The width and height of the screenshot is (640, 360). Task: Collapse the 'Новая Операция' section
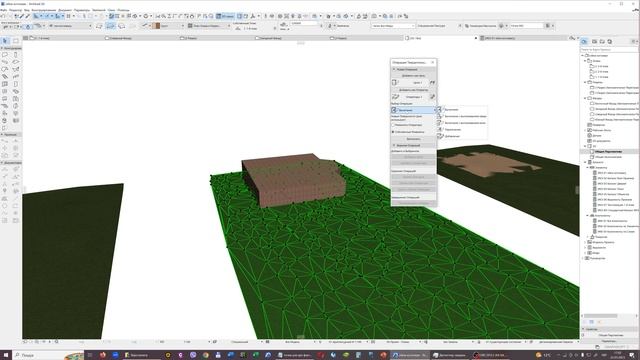394,69
